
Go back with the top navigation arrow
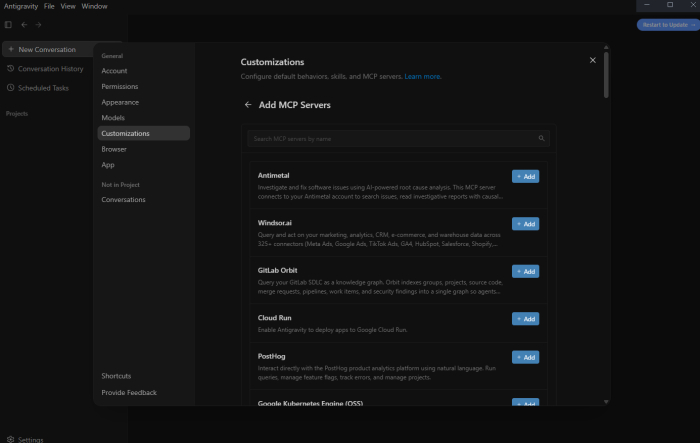[24, 25]
